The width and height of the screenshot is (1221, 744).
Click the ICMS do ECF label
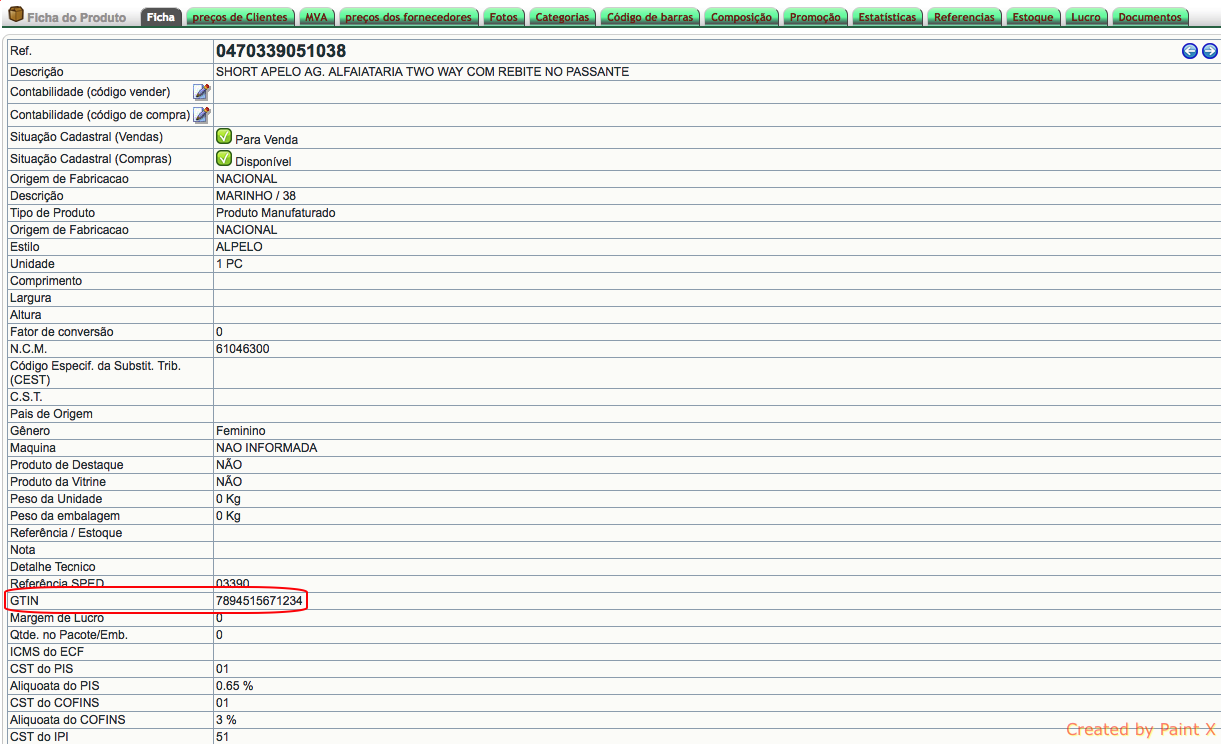pyautogui.click(x=47, y=652)
